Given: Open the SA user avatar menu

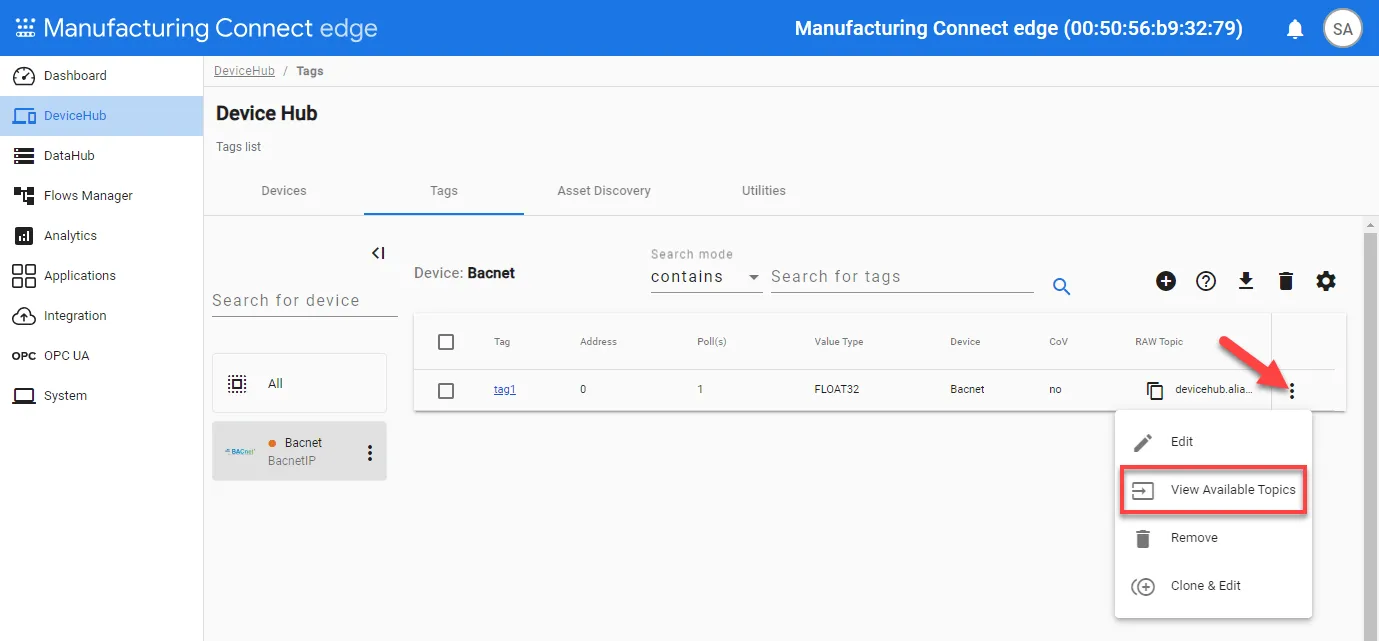Looking at the screenshot, I should pyautogui.click(x=1343, y=29).
